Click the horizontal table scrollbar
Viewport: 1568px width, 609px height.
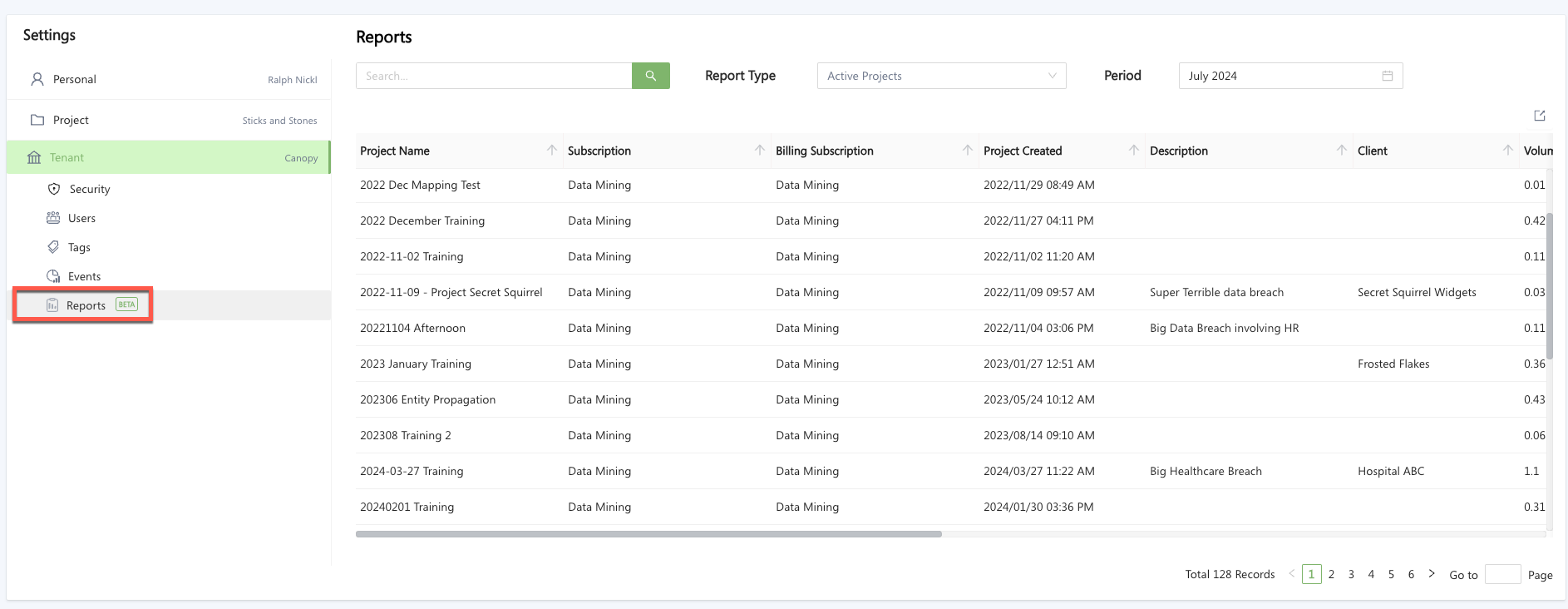coord(648,534)
